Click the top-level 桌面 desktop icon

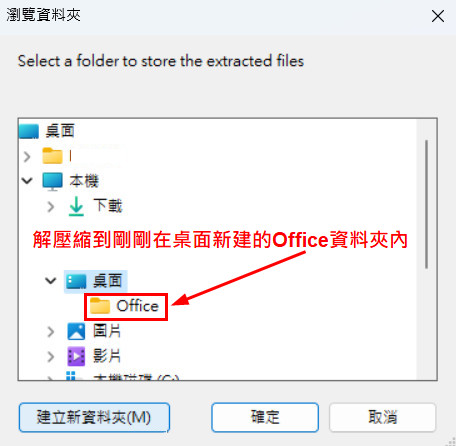tap(29, 131)
